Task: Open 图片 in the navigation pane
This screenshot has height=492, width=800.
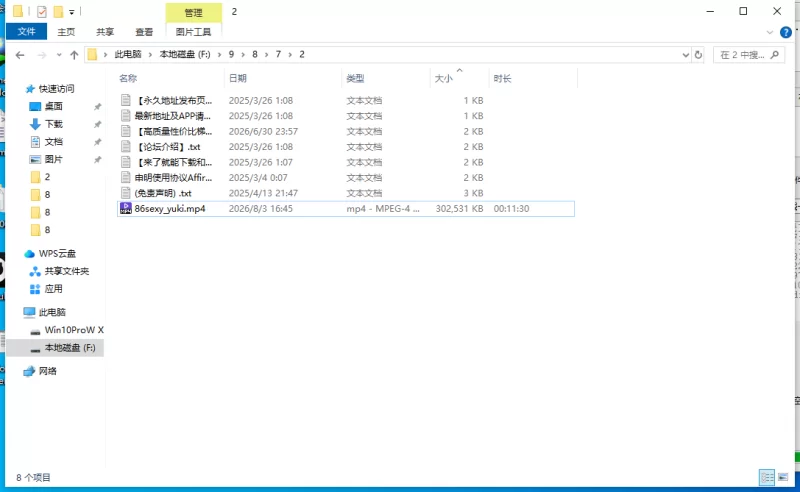Action: [x=54, y=159]
